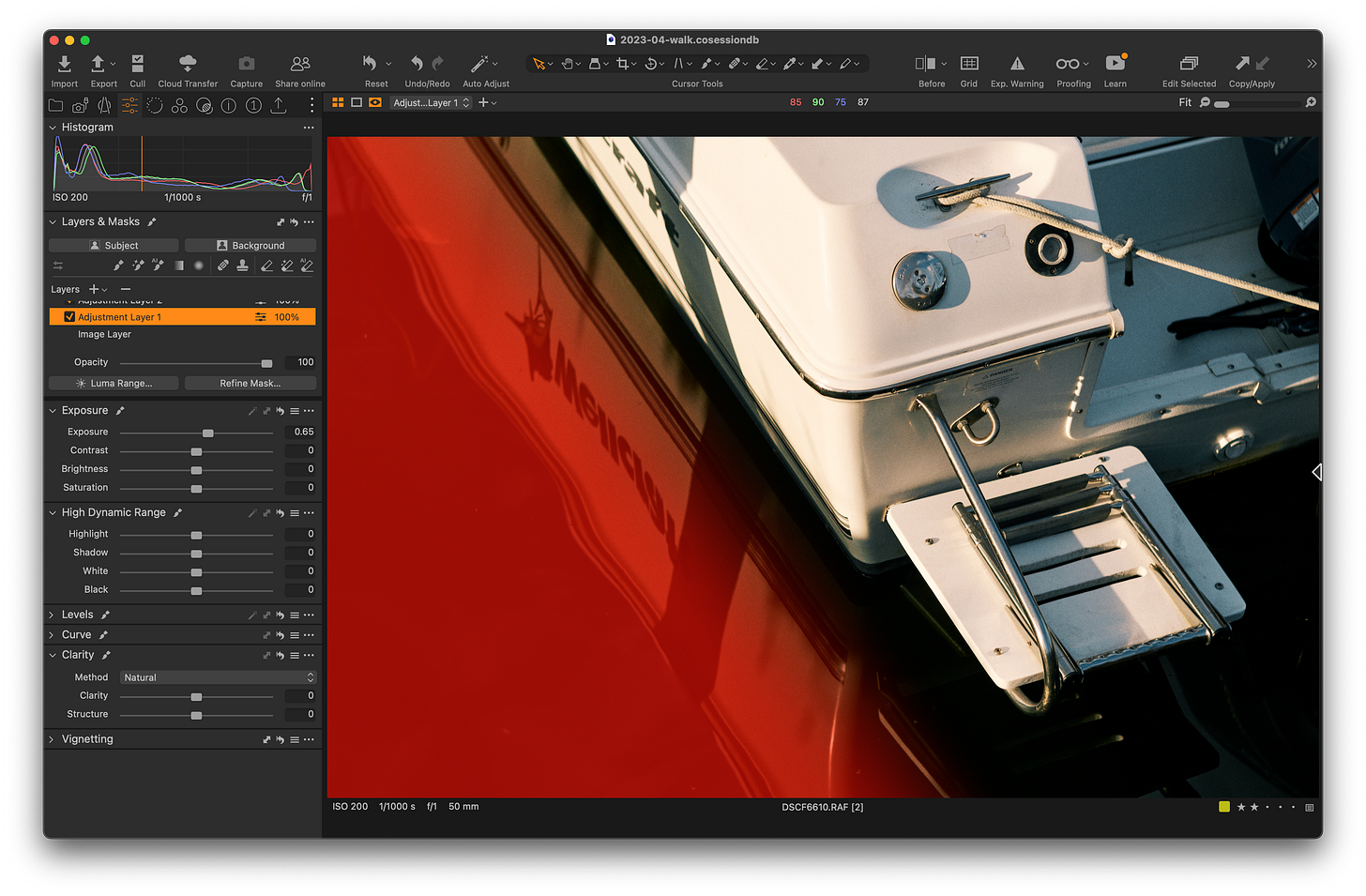
Task: Select the linear gradient mask tool
Action: (x=179, y=266)
